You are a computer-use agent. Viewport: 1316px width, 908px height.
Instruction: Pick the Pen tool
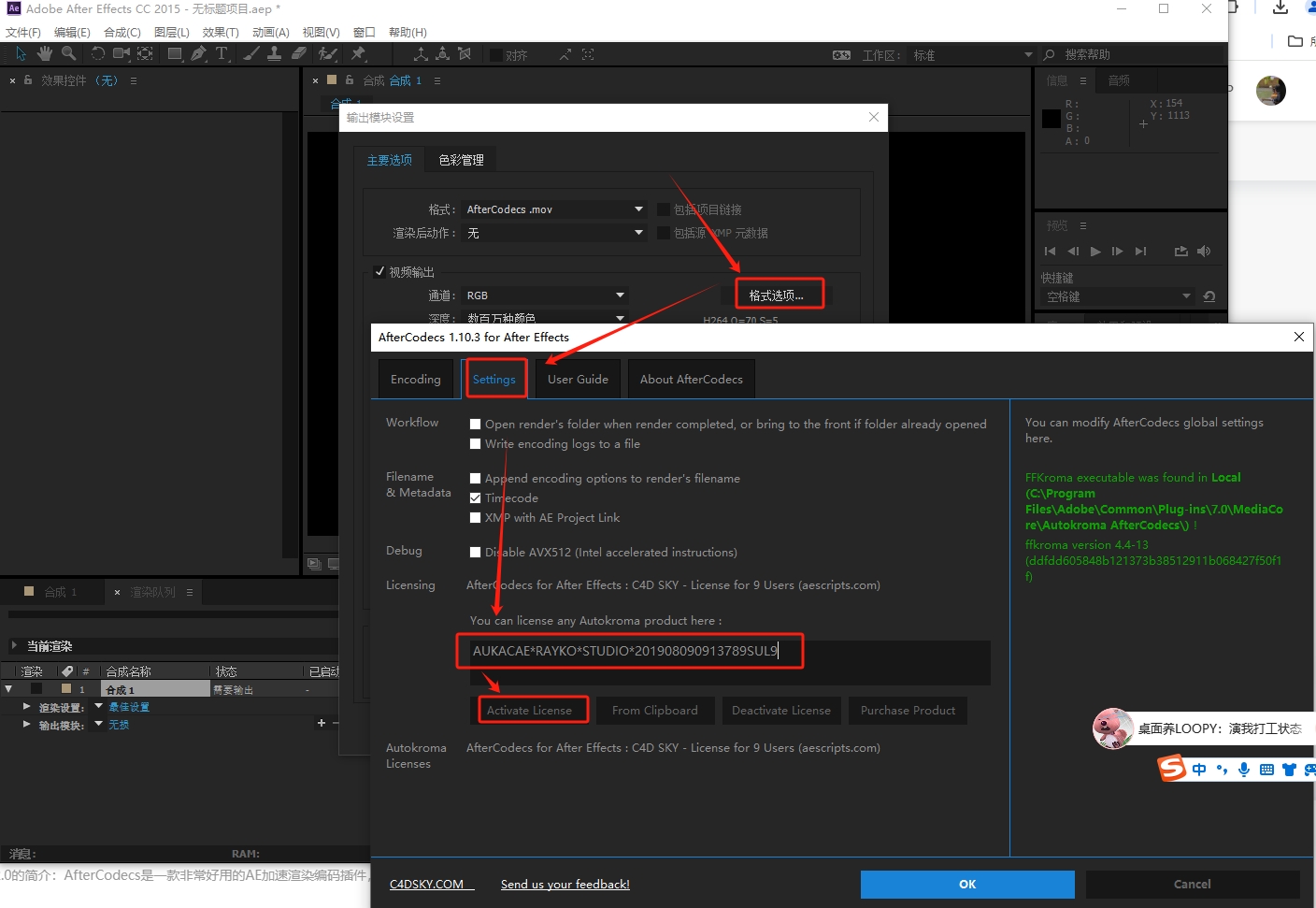pyautogui.click(x=197, y=53)
